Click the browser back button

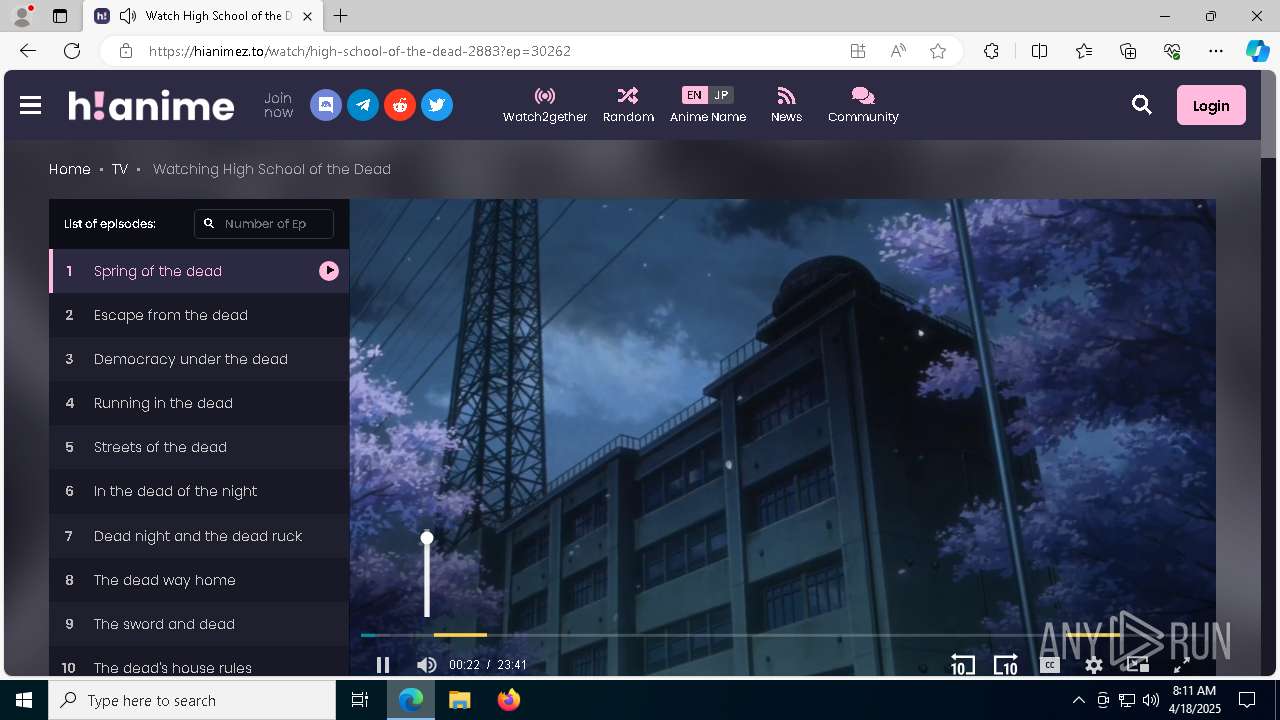coord(28,51)
